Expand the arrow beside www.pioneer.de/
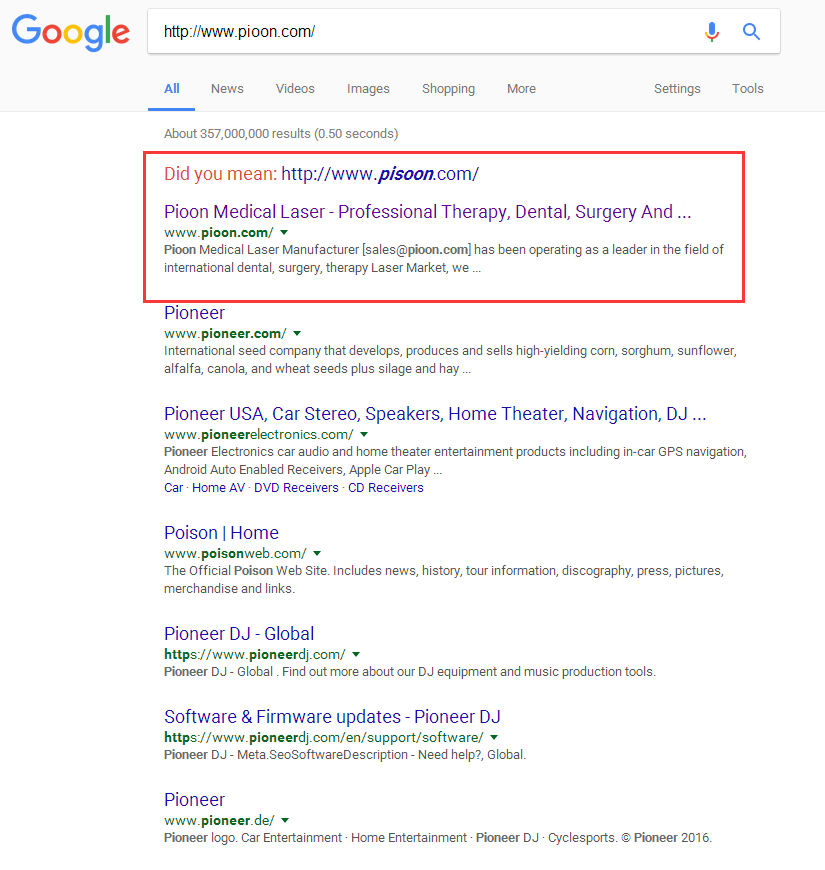The width and height of the screenshot is (825, 870). pos(285,820)
